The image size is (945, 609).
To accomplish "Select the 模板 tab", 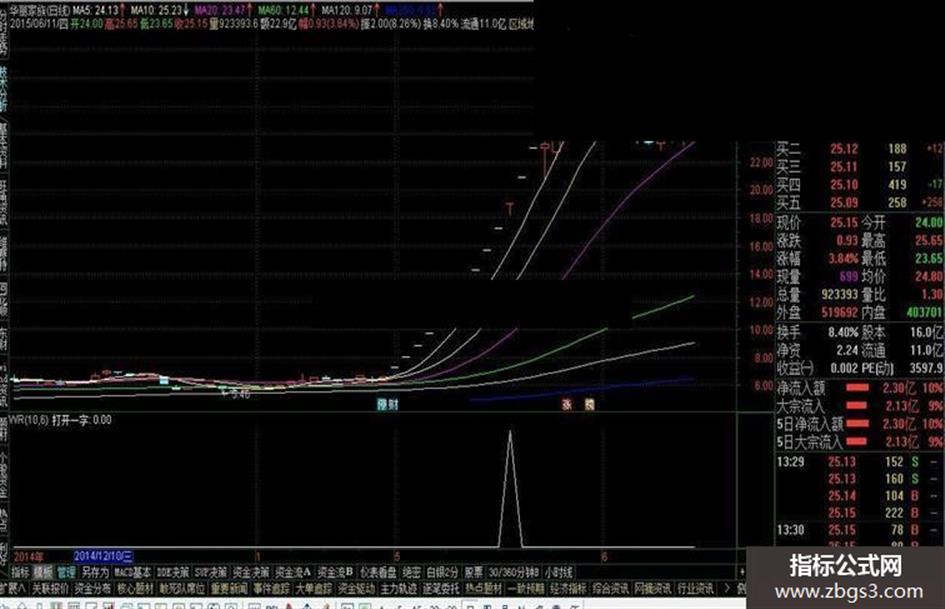I will point(43,572).
